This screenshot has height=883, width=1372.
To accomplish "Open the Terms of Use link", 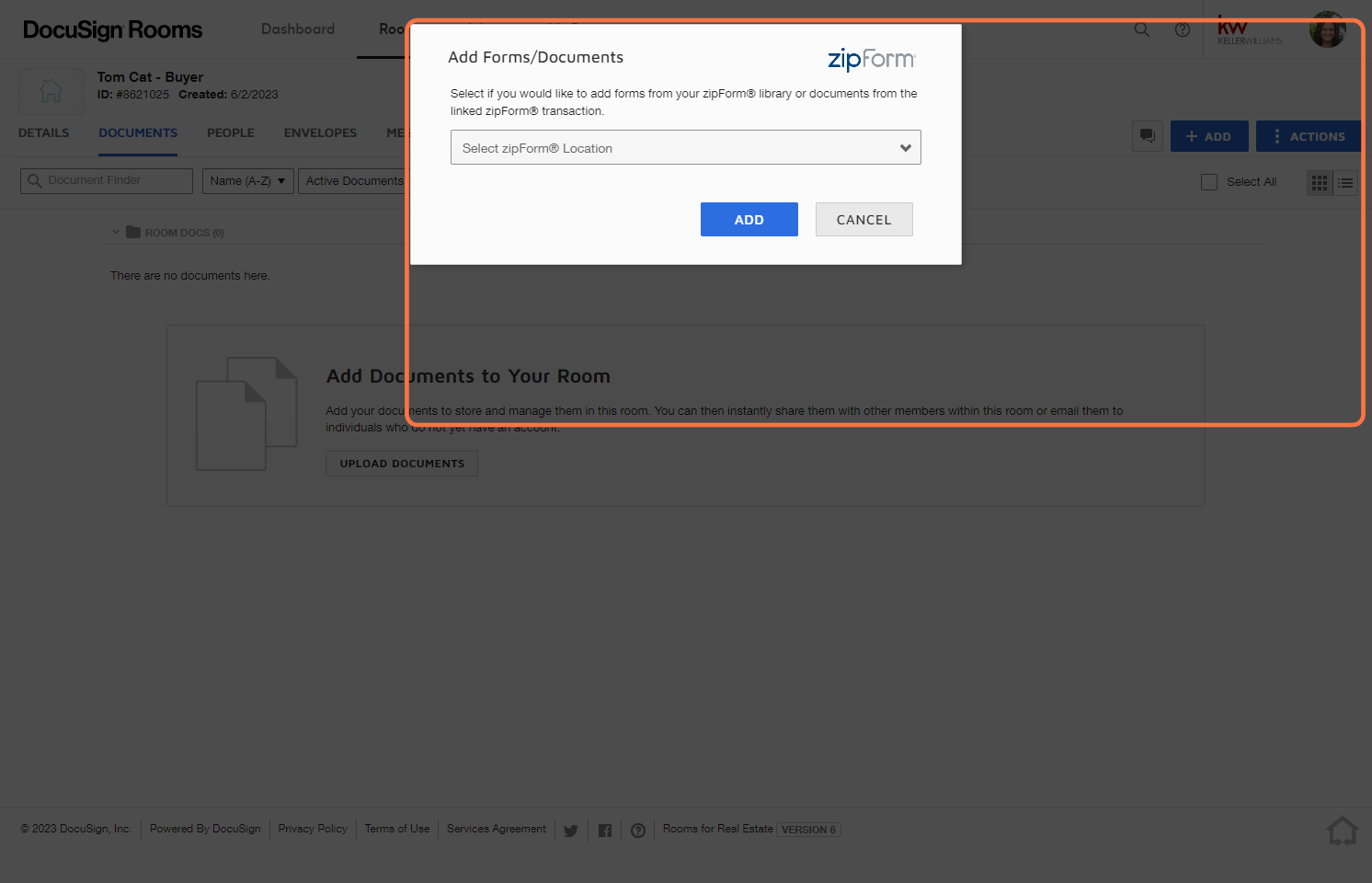I will 397,829.
